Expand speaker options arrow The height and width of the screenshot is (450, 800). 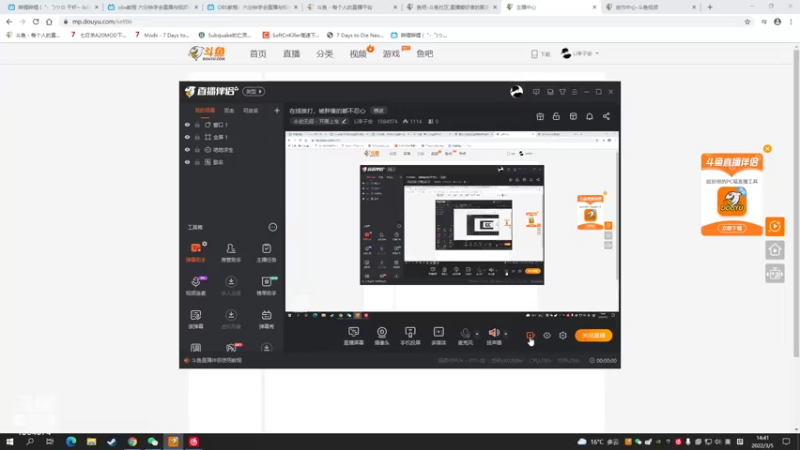click(506, 334)
